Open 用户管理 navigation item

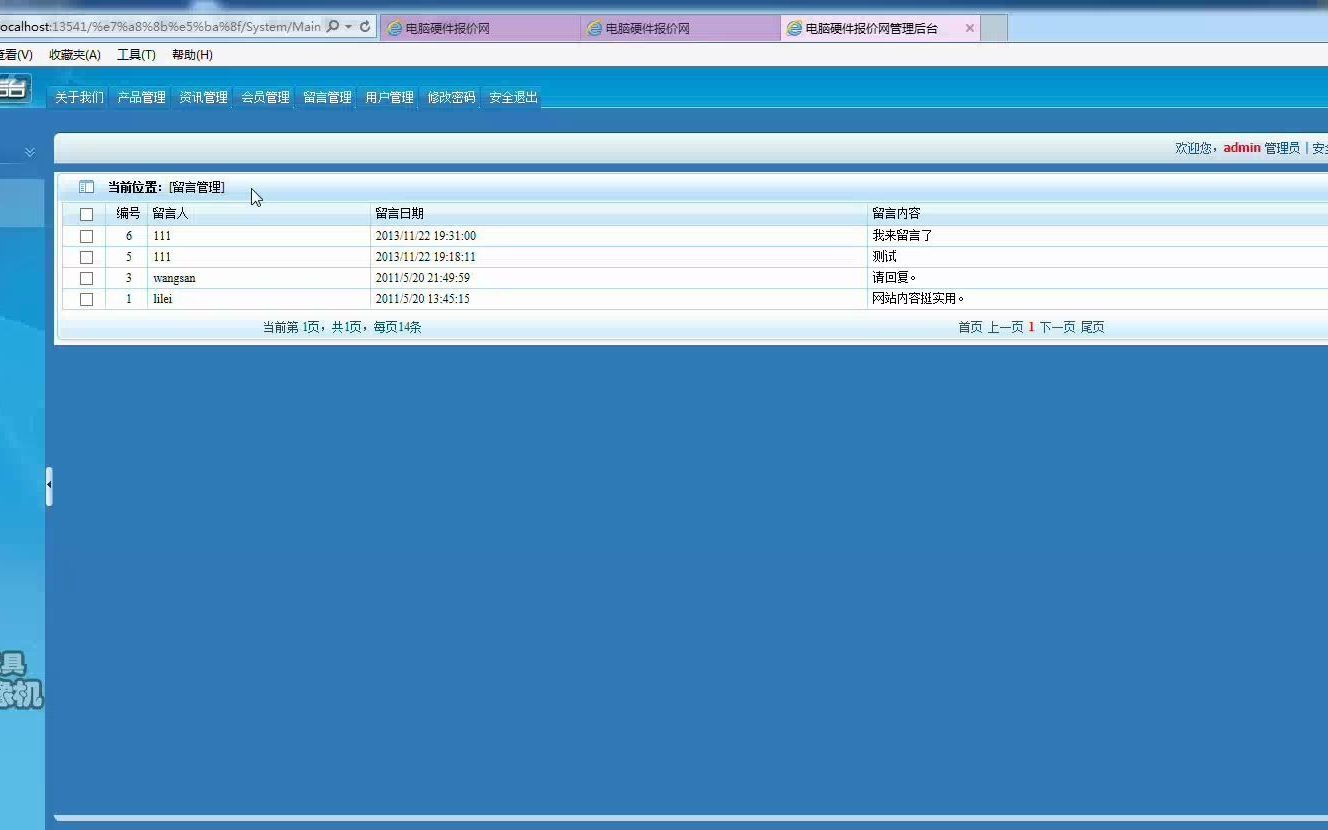point(389,97)
